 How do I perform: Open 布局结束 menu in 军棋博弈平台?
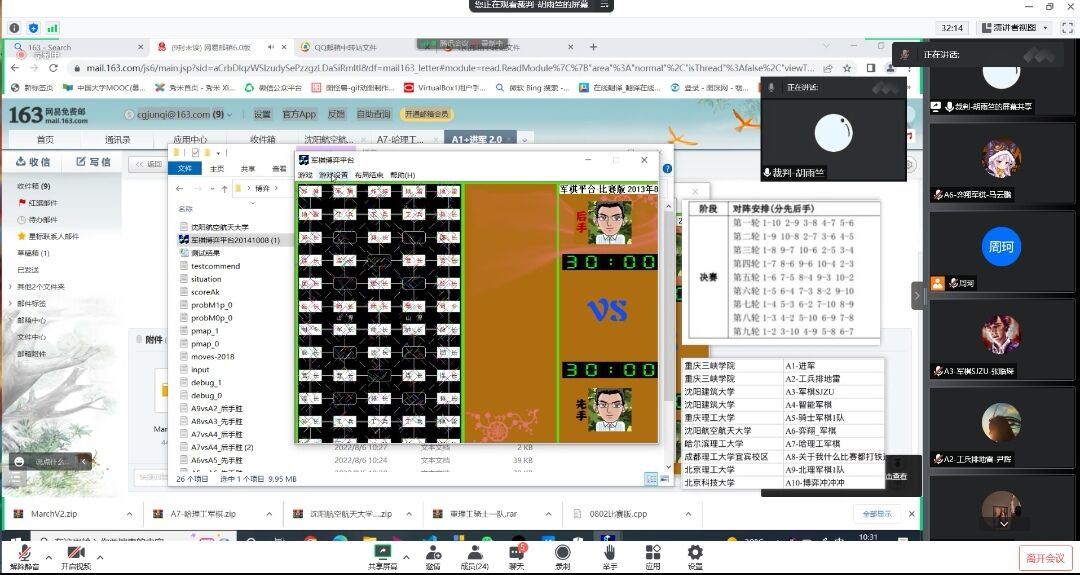pyautogui.click(x=368, y=175)
